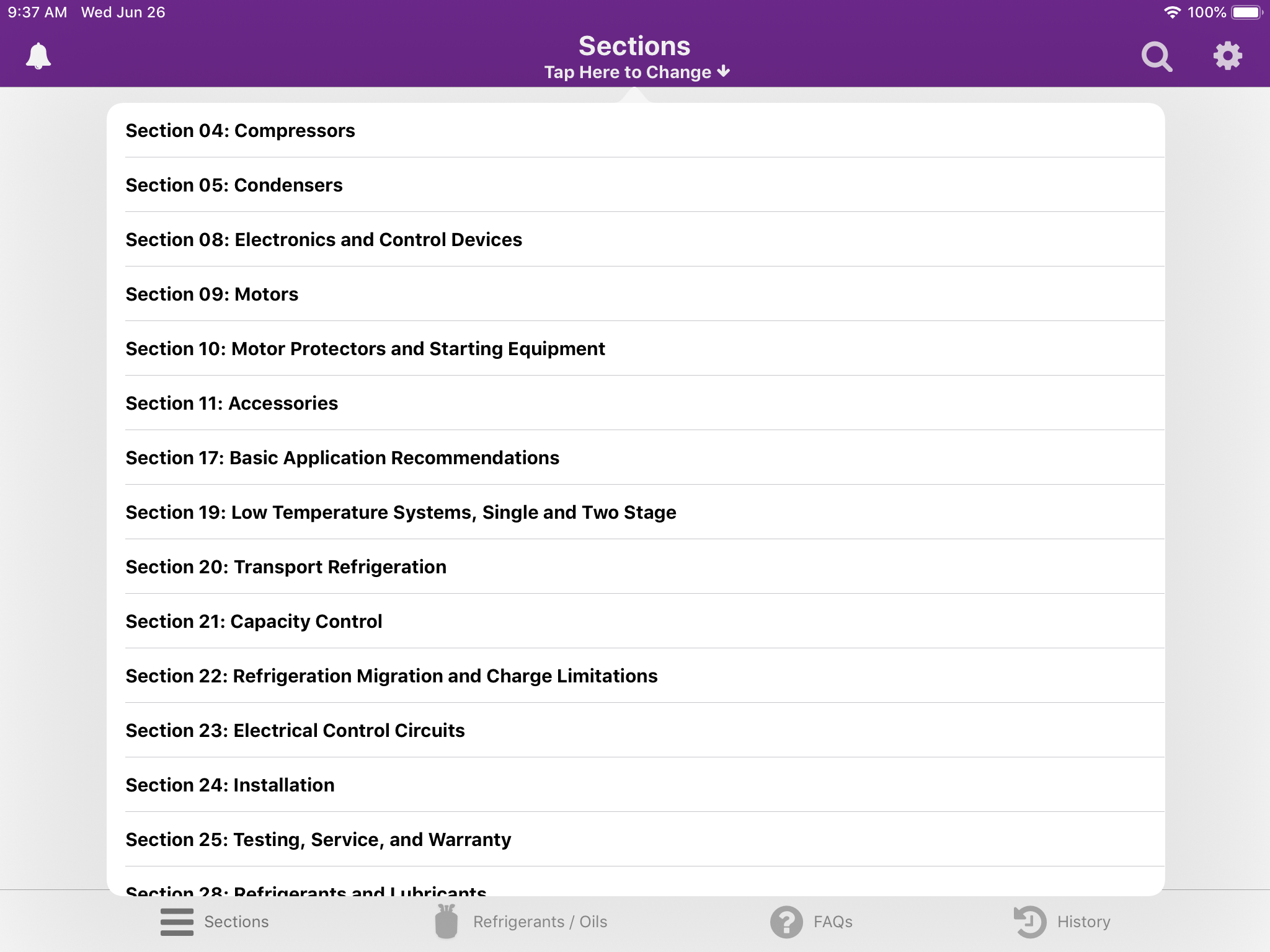Open the settings gear icon
The height and width of the screenshot is (952, 1270).
1228,55
